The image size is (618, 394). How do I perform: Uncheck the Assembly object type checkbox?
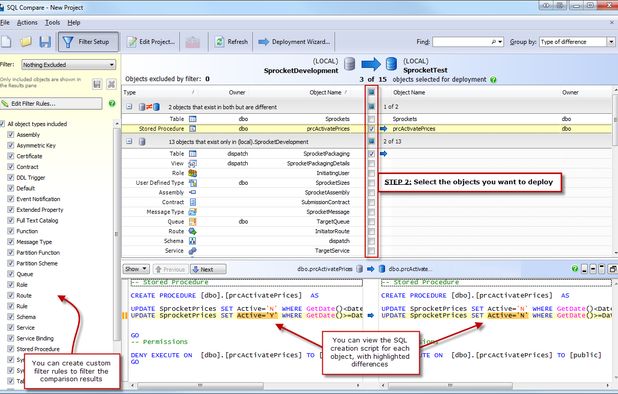tap(11, 135)
